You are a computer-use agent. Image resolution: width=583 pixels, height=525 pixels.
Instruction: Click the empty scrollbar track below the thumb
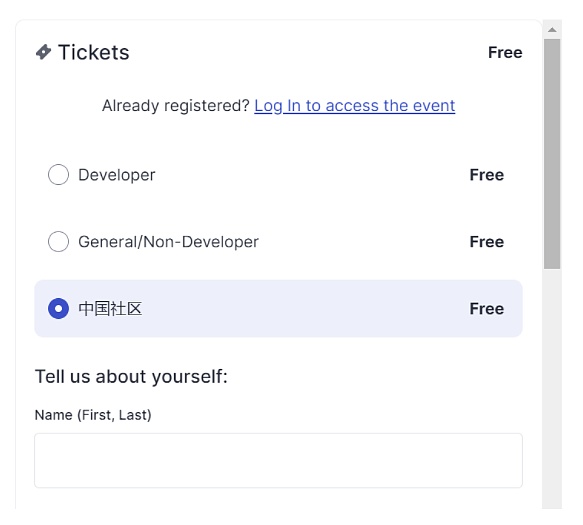[552, 387]
